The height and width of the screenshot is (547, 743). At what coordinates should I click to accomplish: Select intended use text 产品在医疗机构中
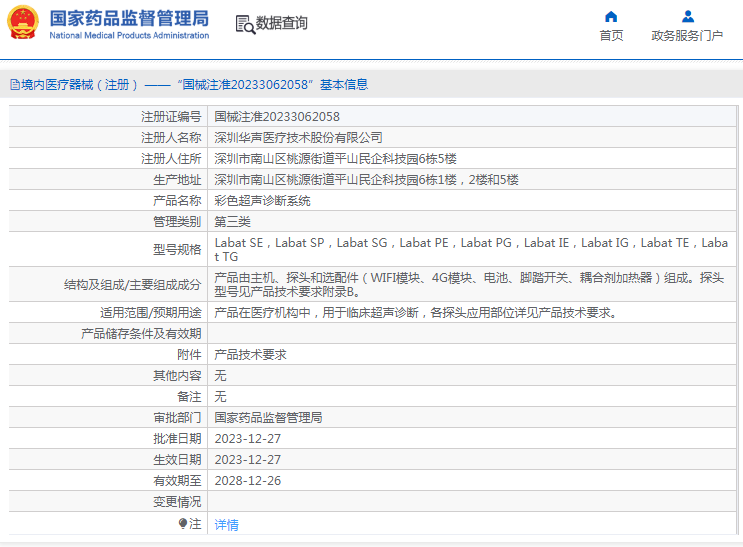415,313
